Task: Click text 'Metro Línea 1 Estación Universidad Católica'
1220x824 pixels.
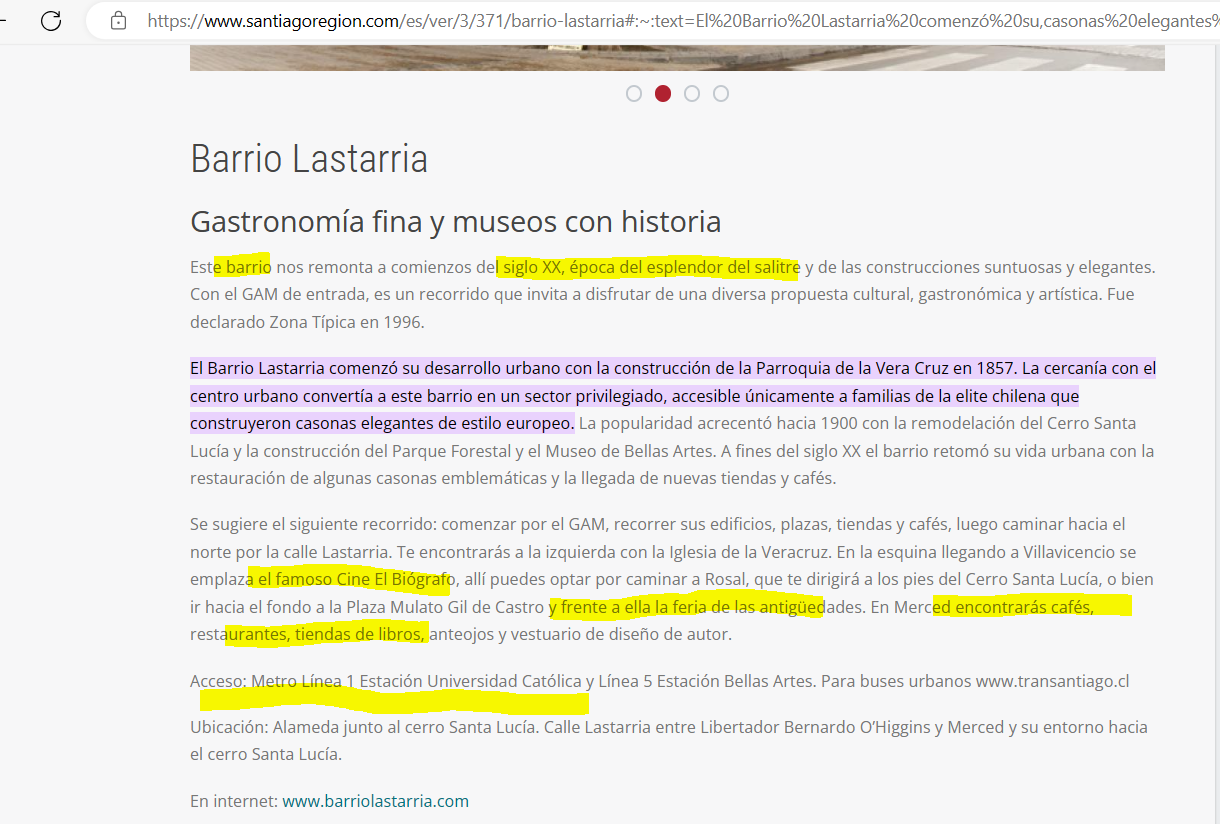Action: click(x=416, y=682)
